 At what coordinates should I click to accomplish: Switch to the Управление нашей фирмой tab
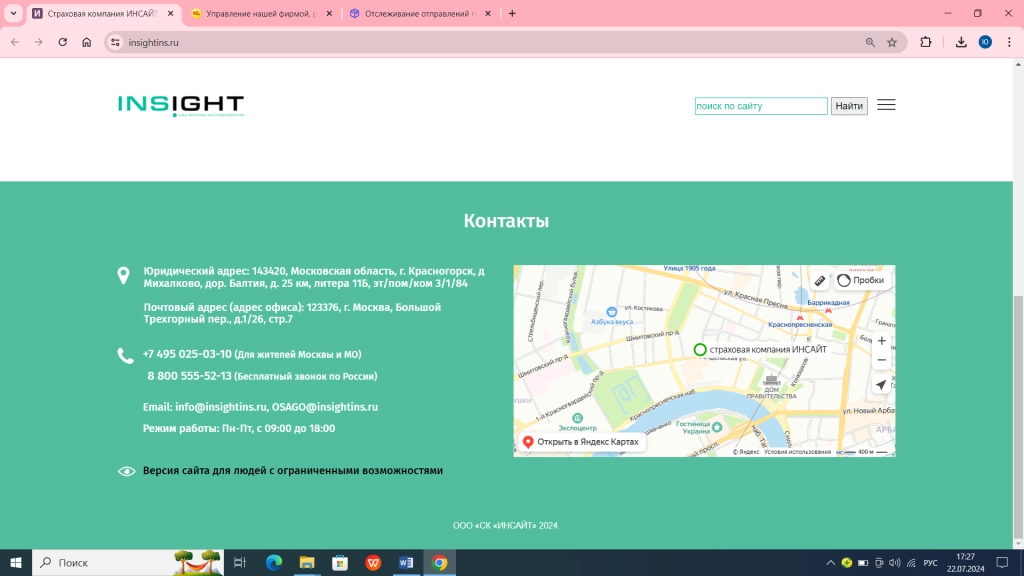click(x=261, y=14)
